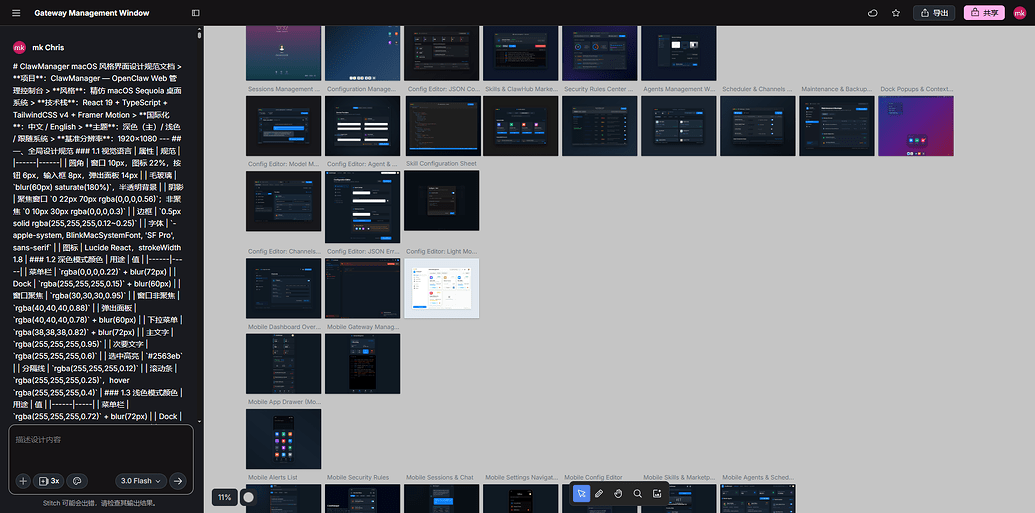Open the Mobile Gateway Manag... thumbnail
1035x513 pixels.
362,364
